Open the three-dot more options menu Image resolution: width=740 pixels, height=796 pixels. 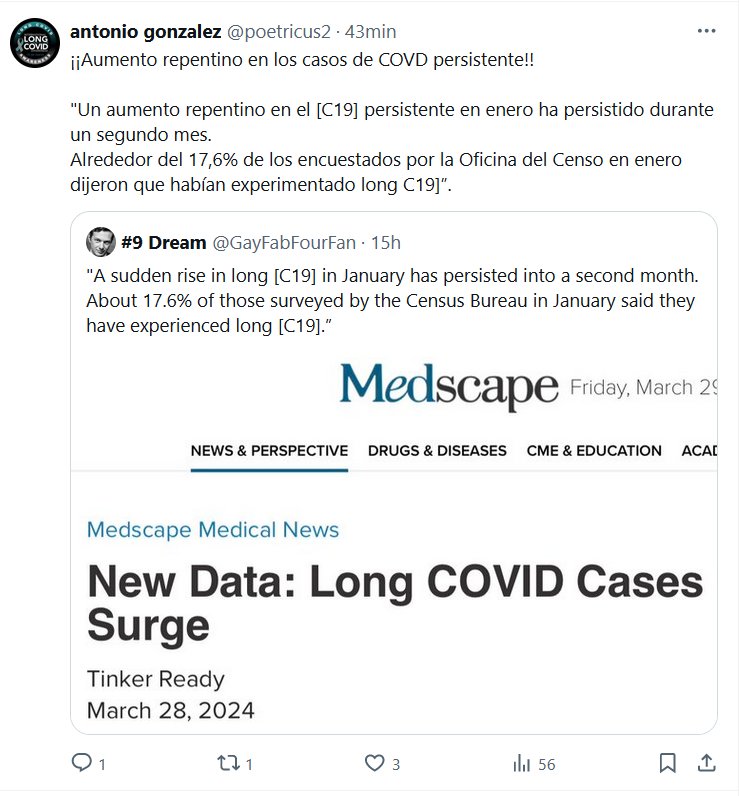point(706,31)
